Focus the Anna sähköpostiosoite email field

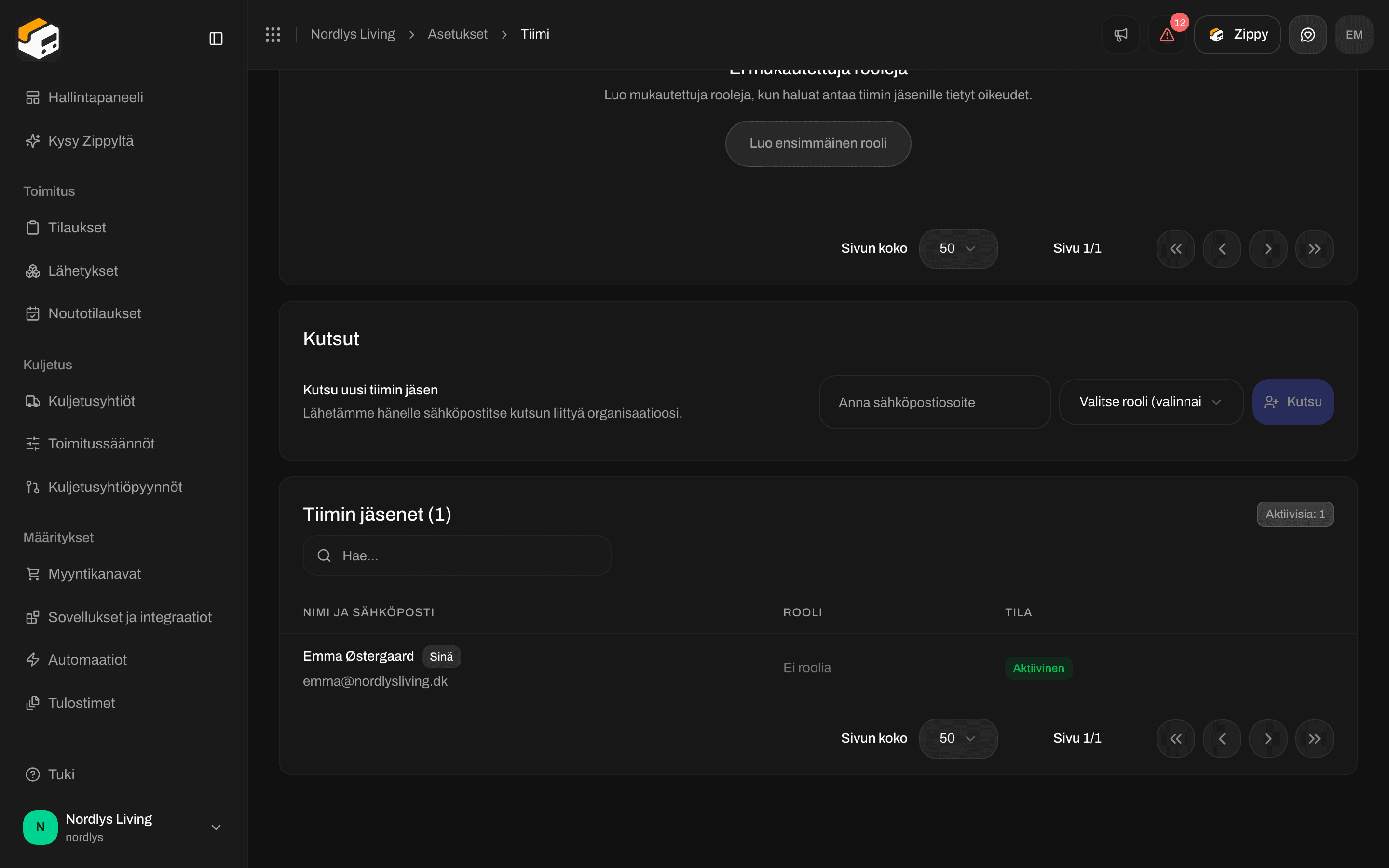click(934, 402)
